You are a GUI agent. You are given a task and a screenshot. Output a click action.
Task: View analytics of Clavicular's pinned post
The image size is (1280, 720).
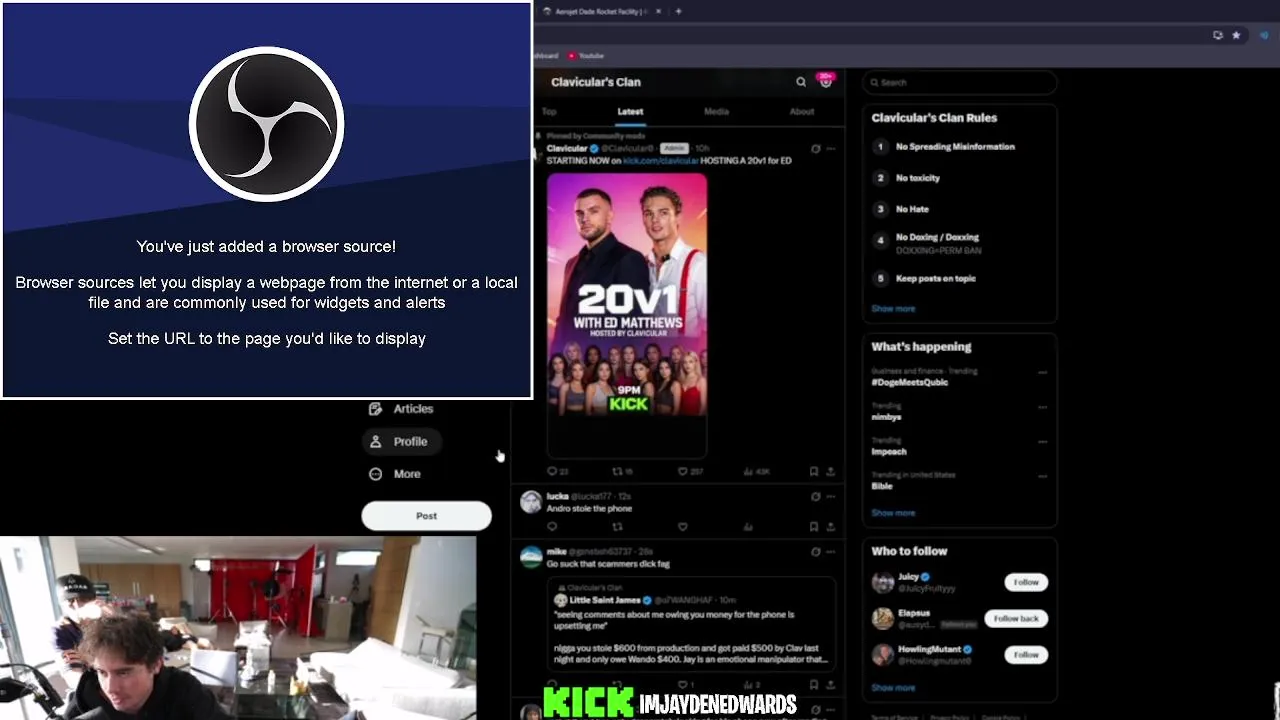(x=757, y=471)
